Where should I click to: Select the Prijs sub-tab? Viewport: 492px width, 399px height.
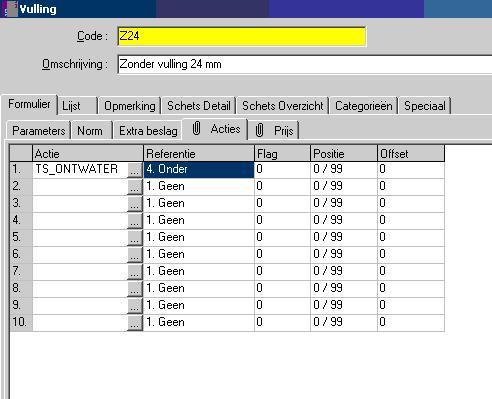click(x=274, y=131)
